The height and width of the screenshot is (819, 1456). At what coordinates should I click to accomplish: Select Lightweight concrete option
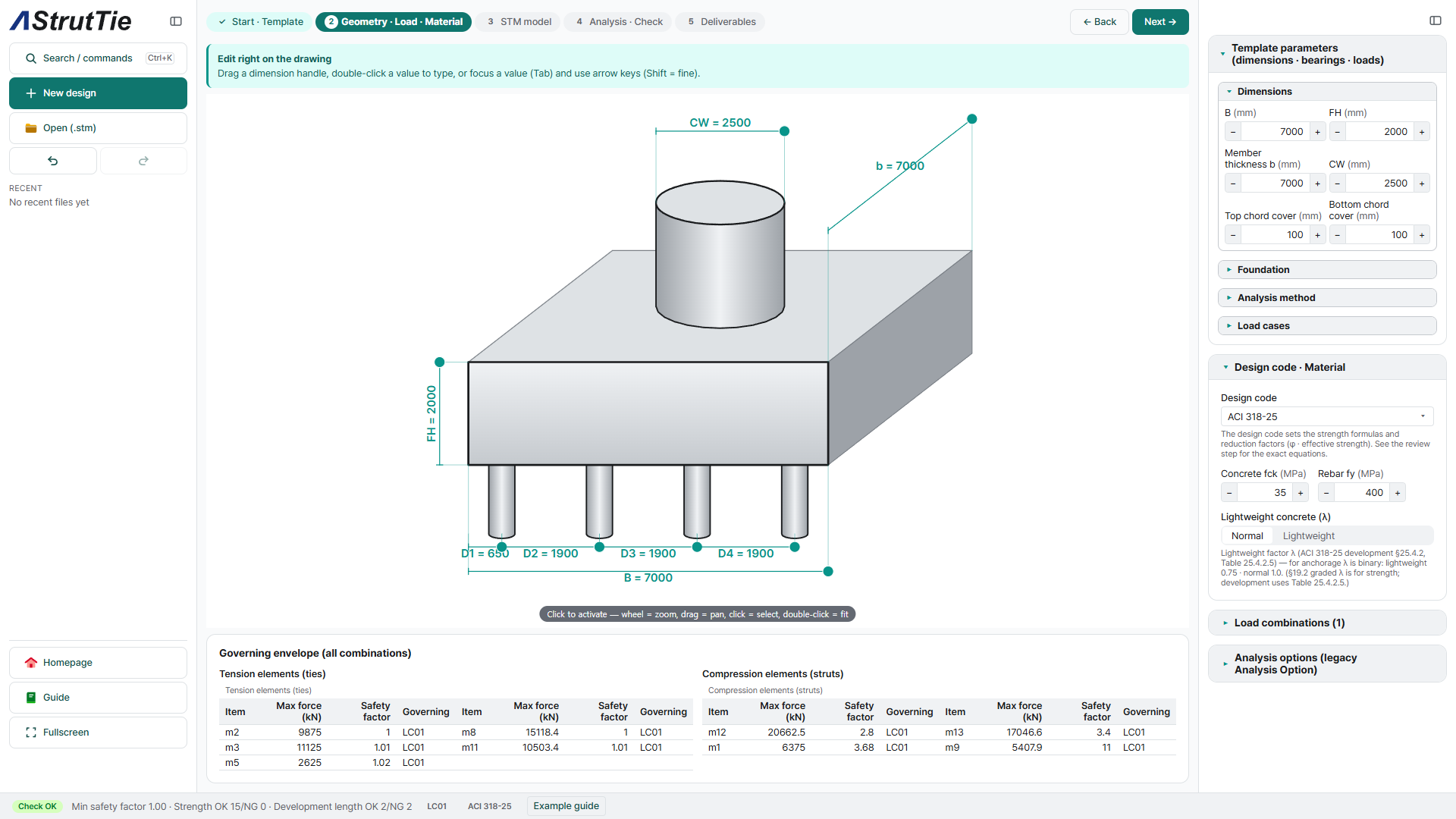(1309, 536)
